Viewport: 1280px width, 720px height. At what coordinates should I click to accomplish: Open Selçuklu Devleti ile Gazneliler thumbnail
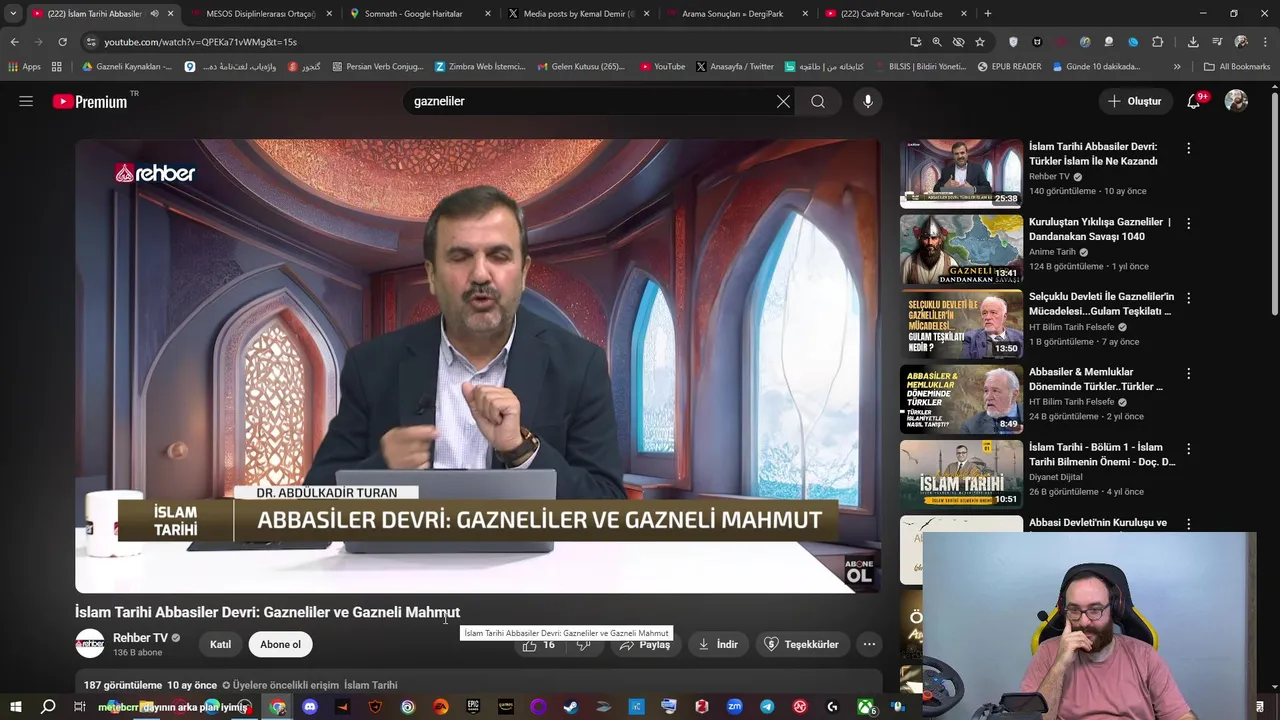pyautogui.click(x=961, y=325)
